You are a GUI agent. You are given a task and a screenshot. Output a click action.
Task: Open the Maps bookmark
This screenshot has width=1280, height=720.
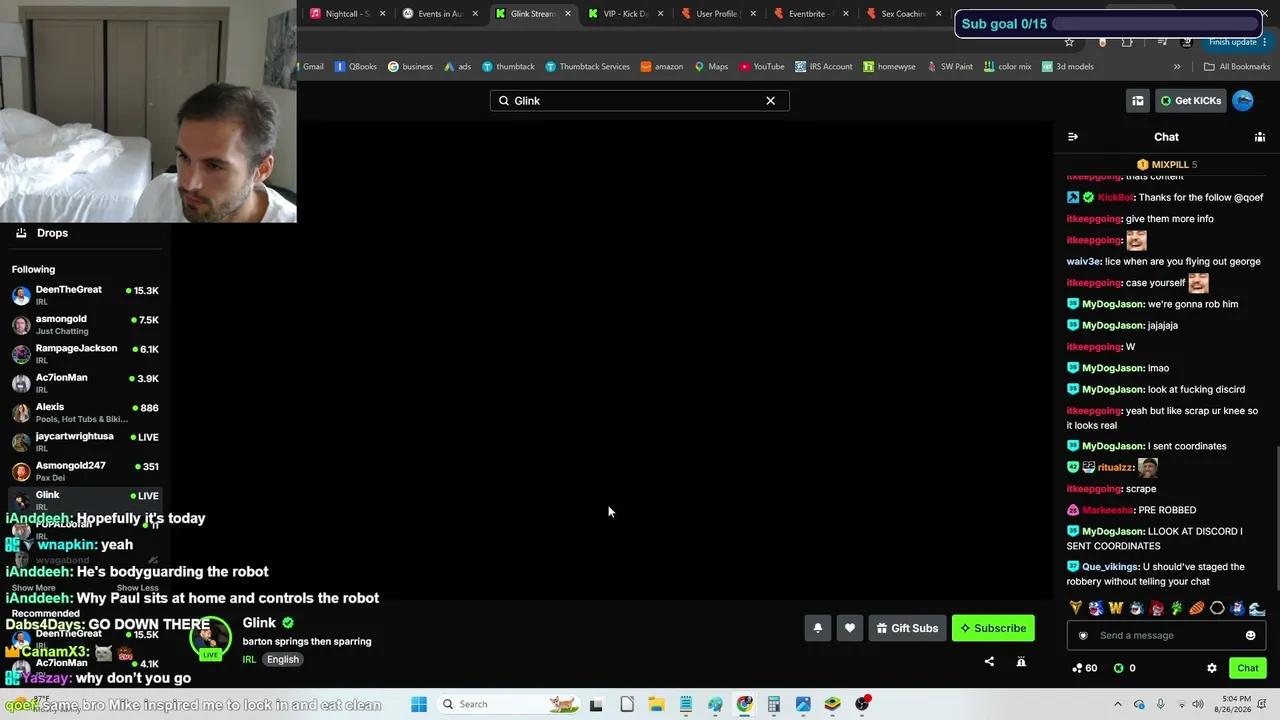pyautogui.click(x=712, y=67)
